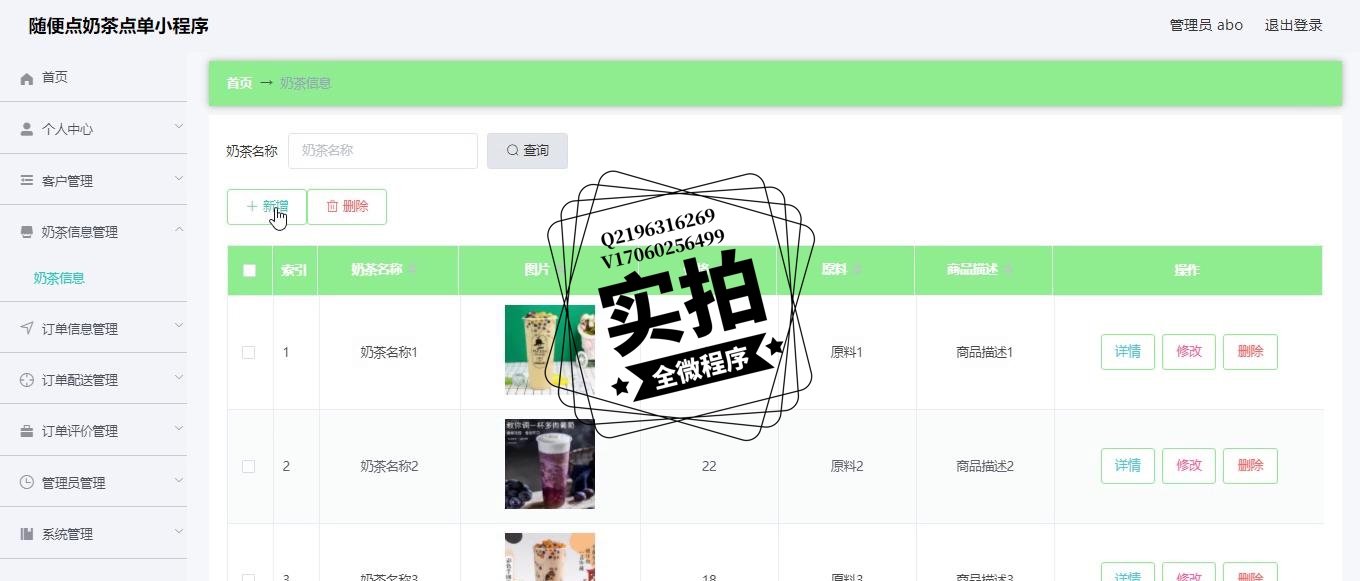
Task: Collapse the 奶茶信息管理 menu chevron
Action: [x=179, y=230]
